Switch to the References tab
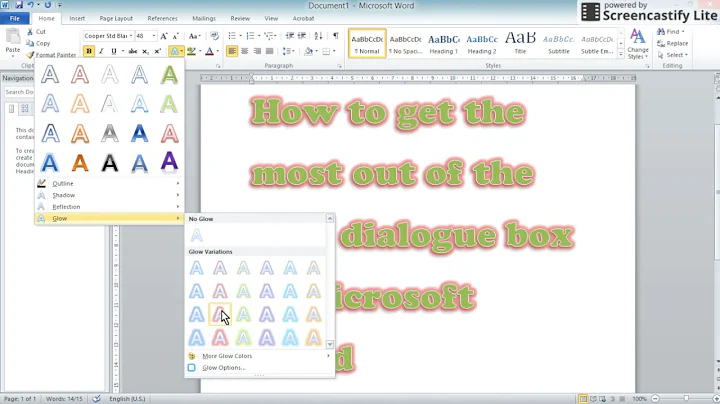Screen dimensions: 720x404 tap(162, 18)
